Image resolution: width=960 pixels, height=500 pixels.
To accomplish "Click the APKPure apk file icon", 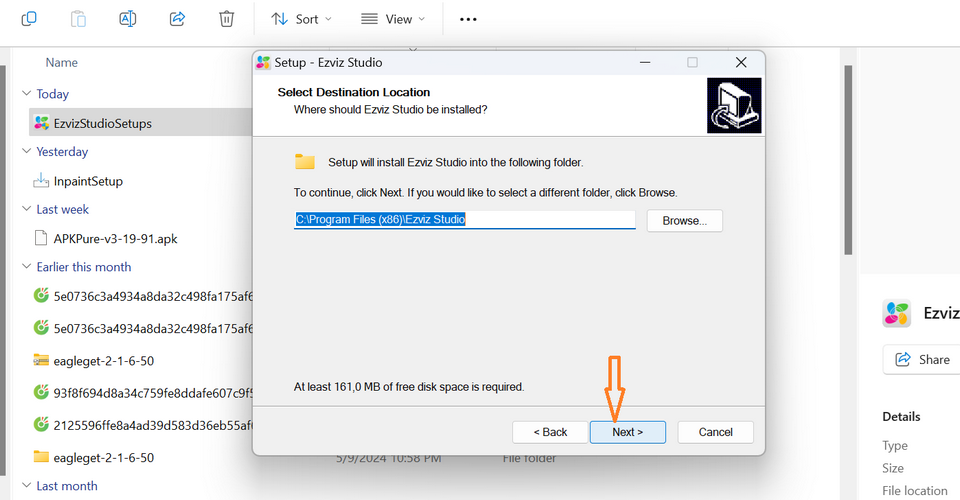I will 41,238.
